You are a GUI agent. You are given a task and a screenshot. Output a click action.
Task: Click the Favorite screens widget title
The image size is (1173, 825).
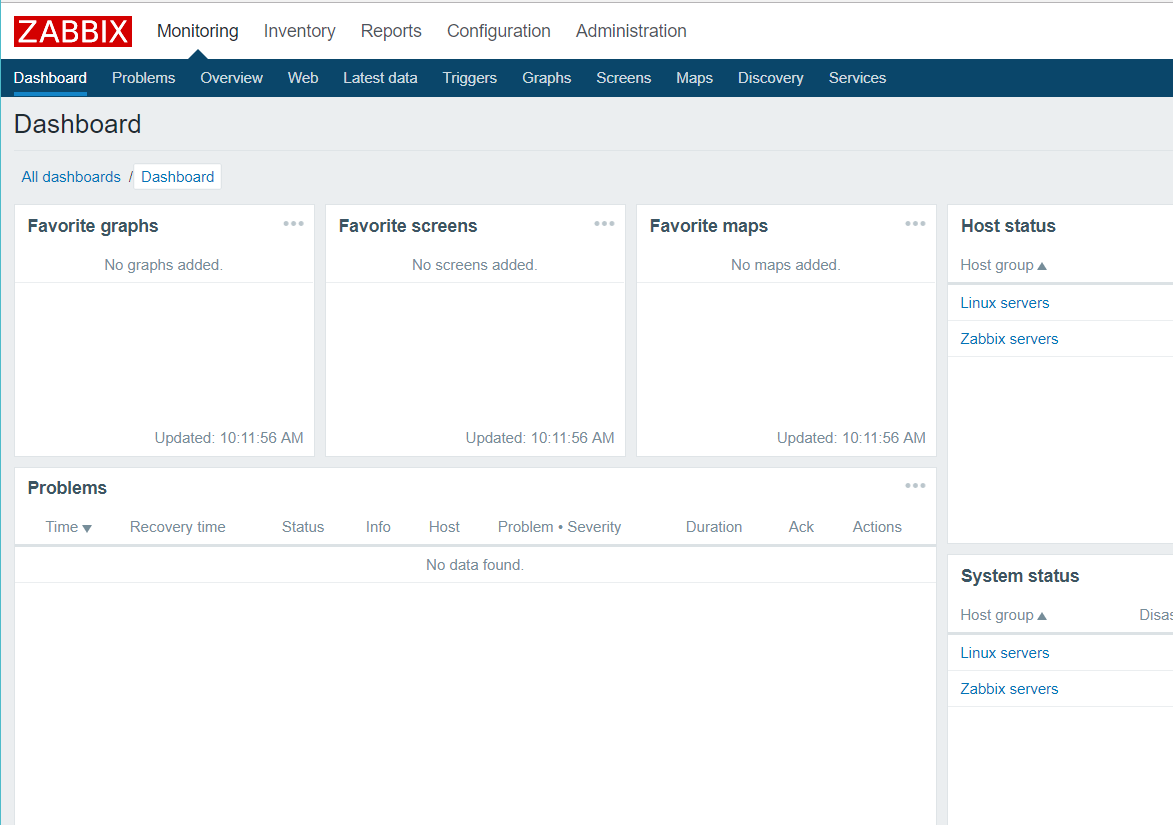point(408,226)
